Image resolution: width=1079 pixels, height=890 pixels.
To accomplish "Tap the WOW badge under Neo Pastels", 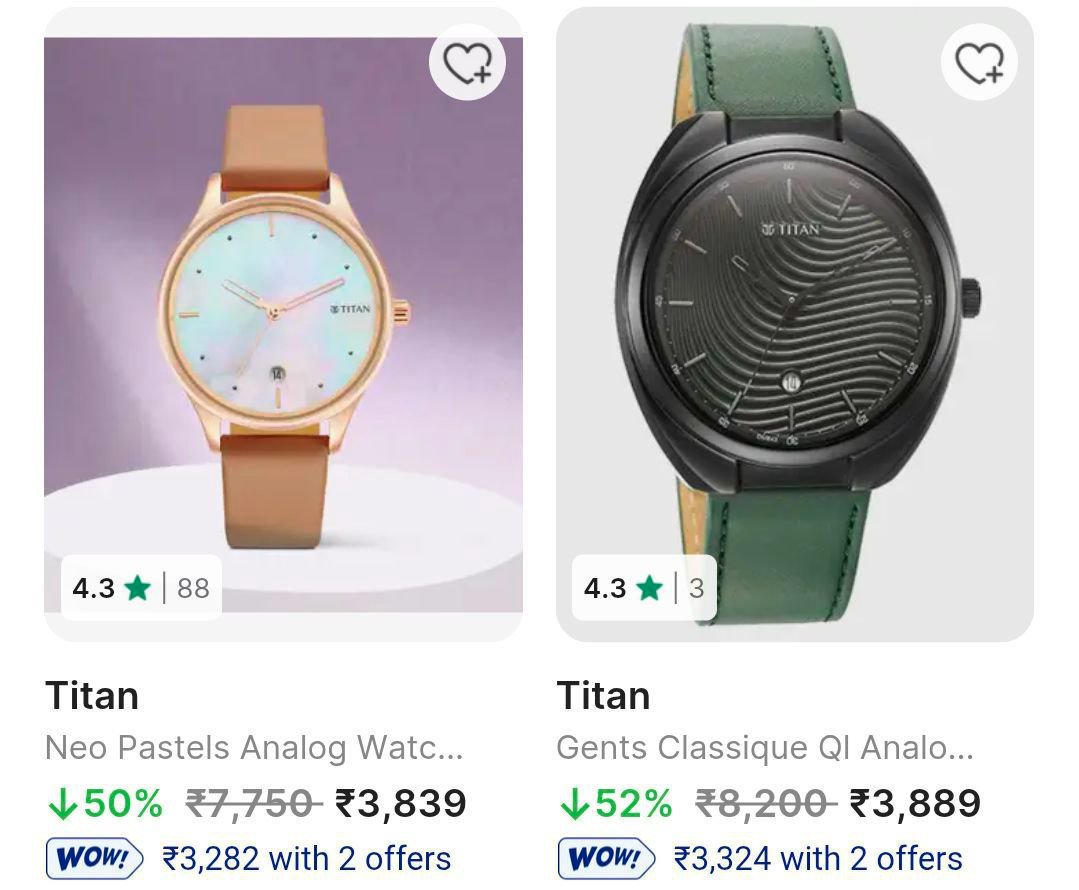I will [x=95, y=859].
